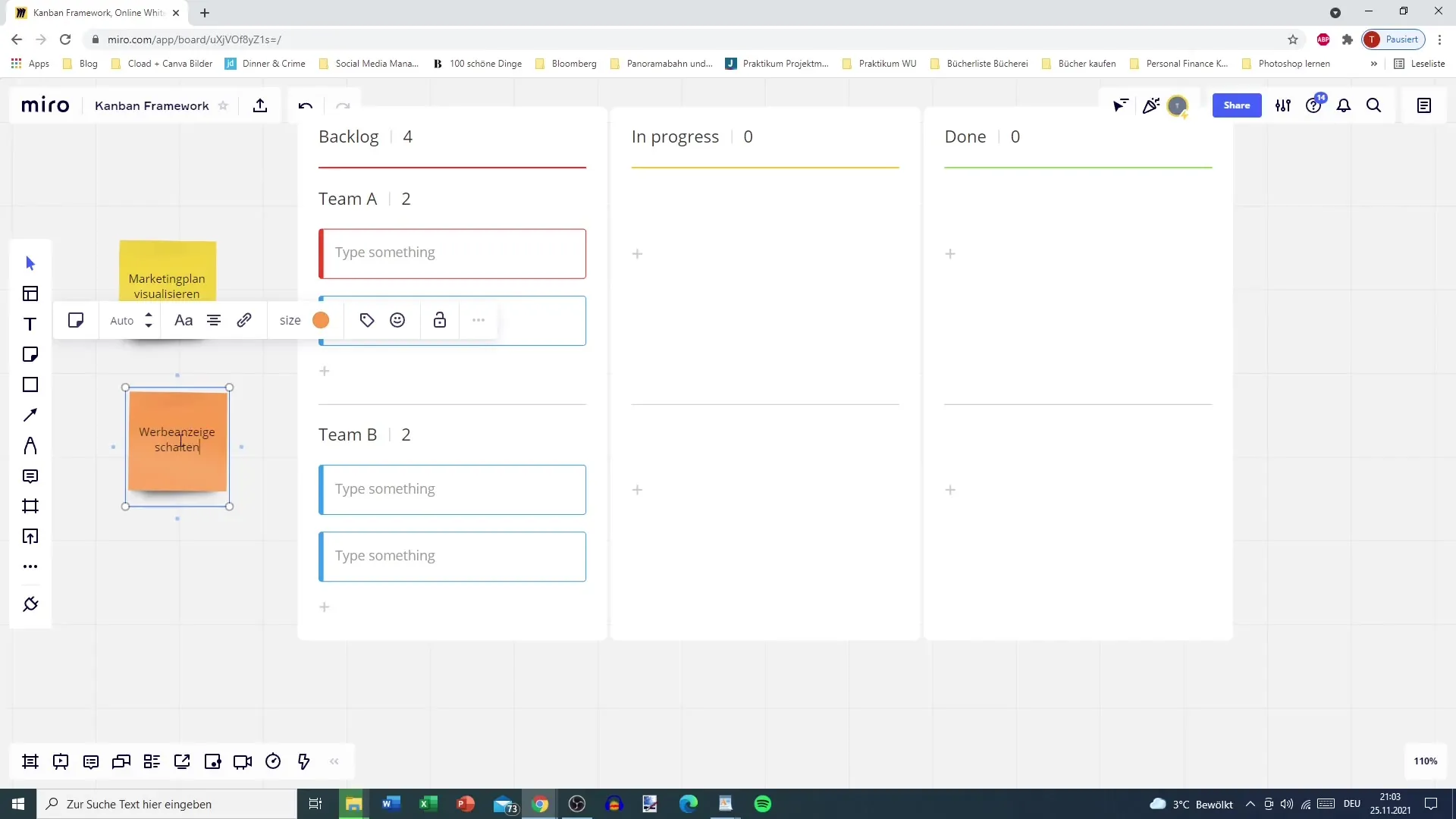
Task: Click the comment tool icon
Action: 30,476
